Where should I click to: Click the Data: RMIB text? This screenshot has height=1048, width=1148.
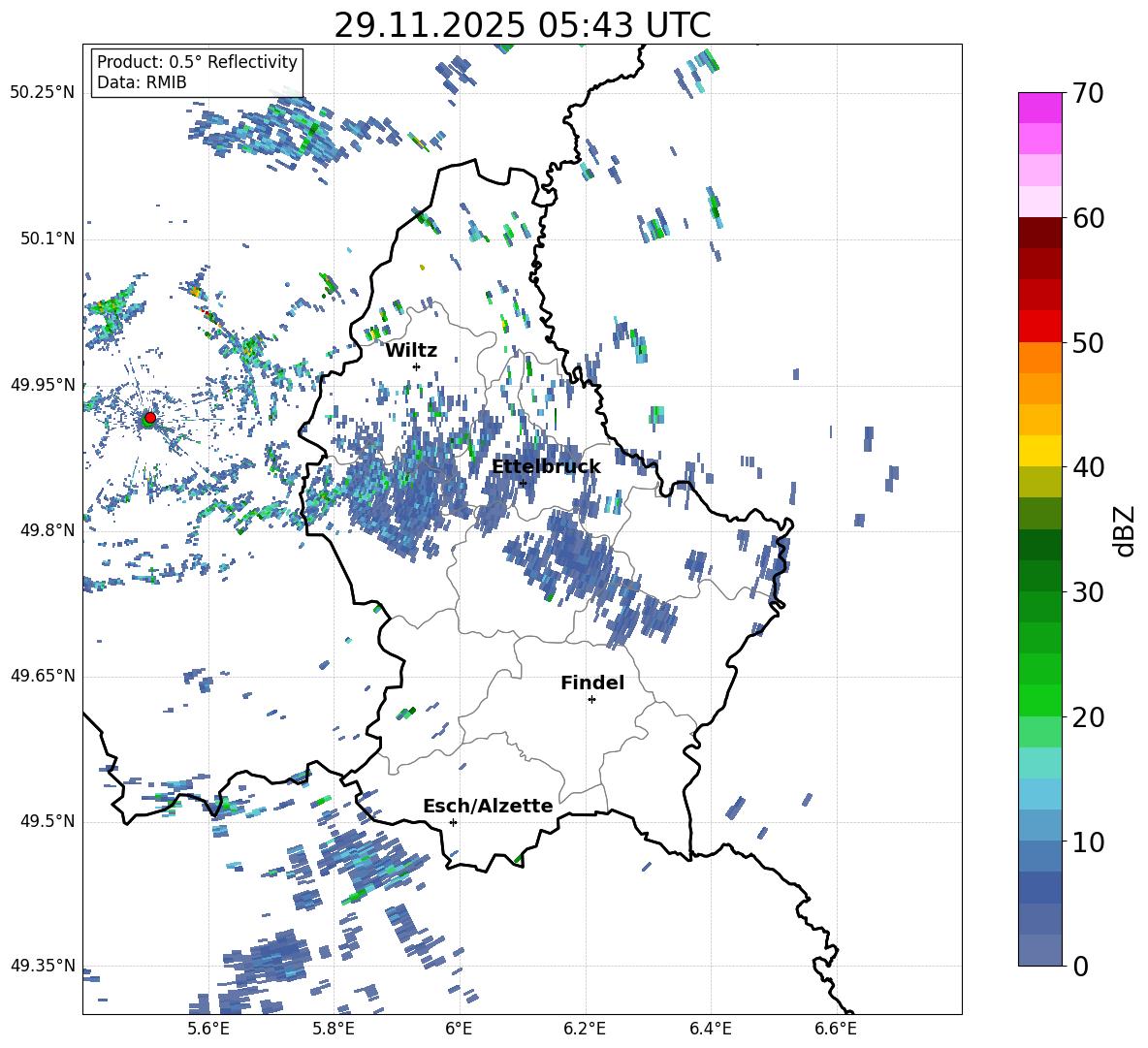coord(142,82)
